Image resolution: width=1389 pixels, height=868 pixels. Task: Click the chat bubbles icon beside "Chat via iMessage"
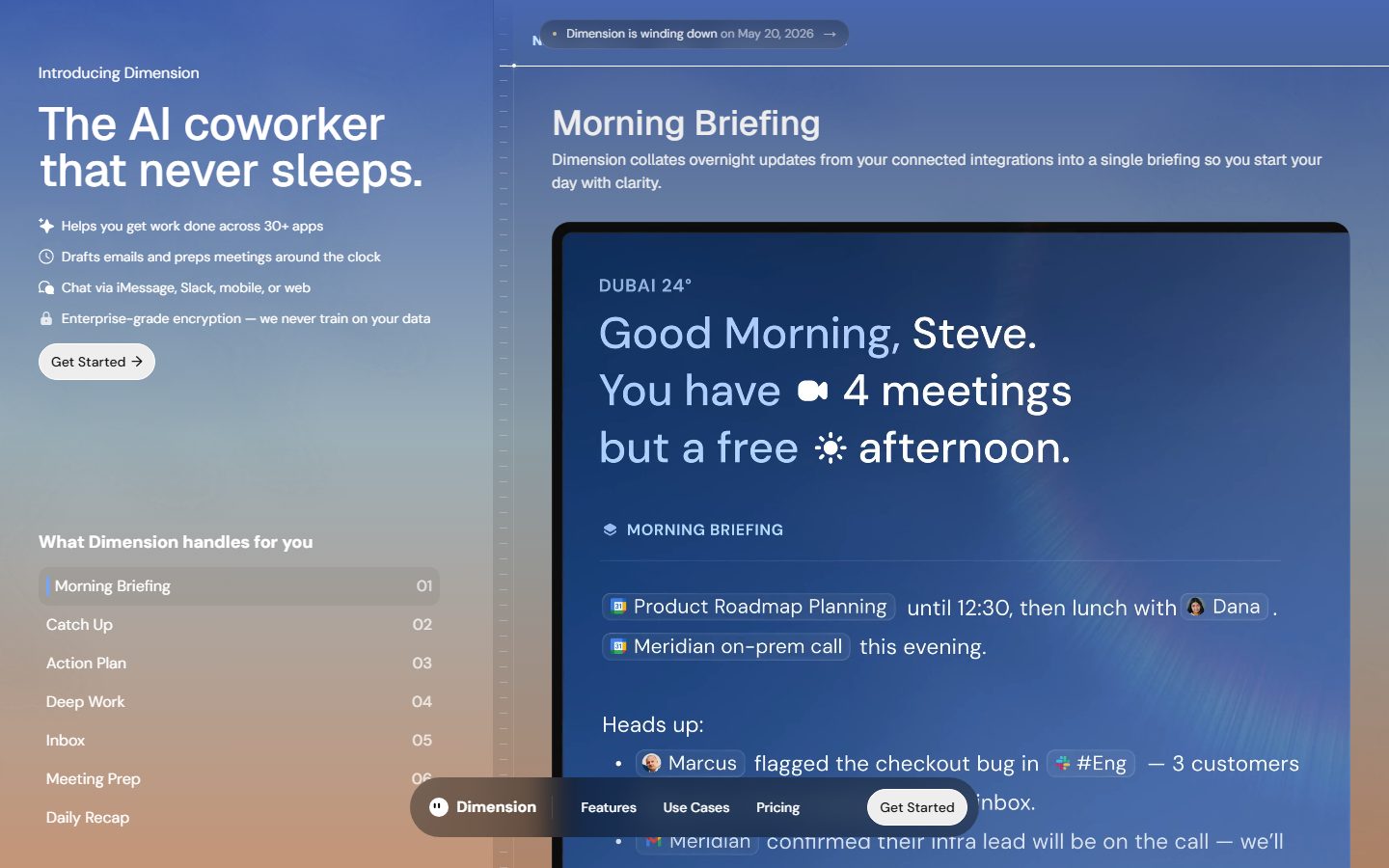coord(45,287)
